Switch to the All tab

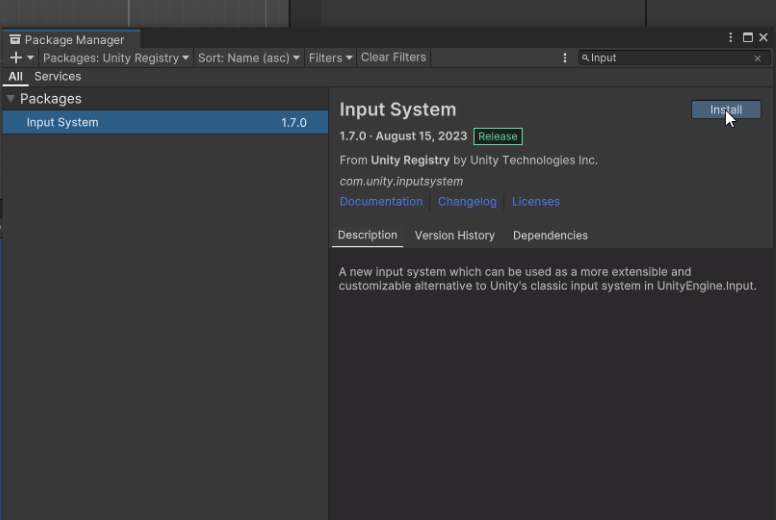15,77
